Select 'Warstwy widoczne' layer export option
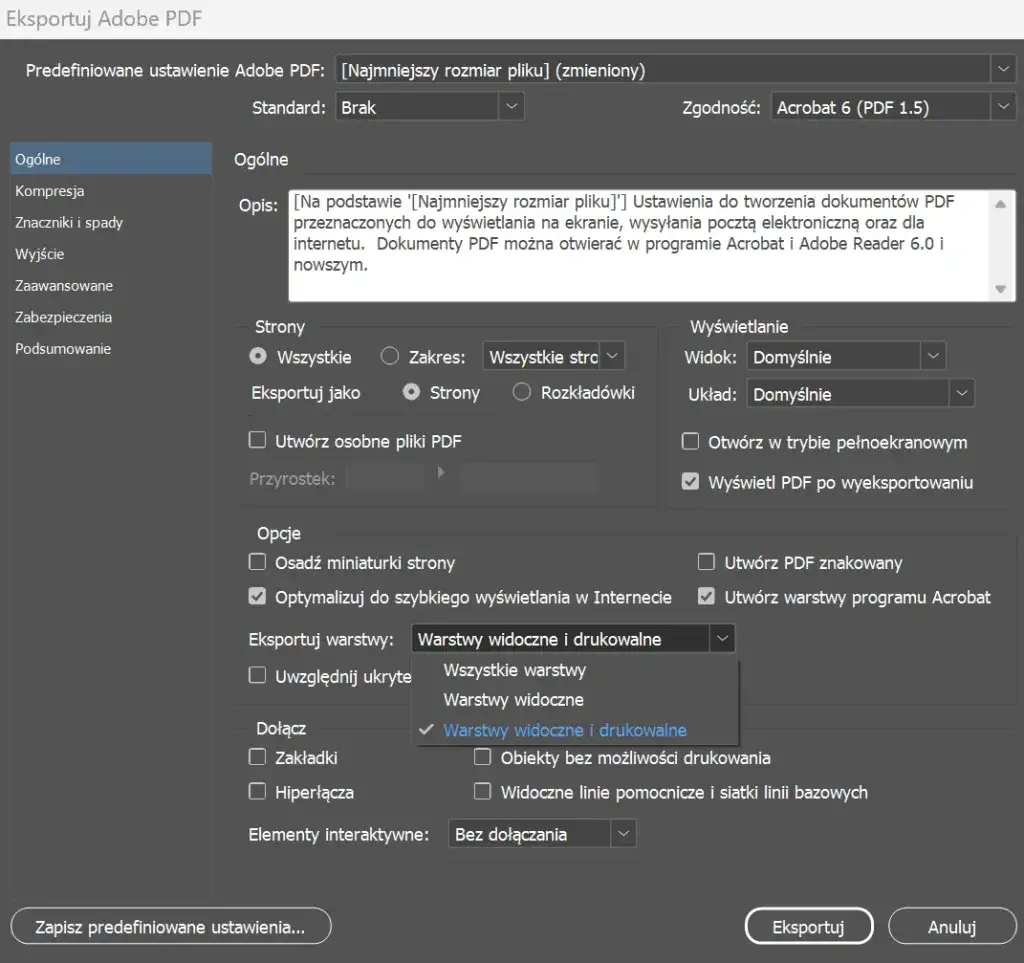 coord(513,700)
